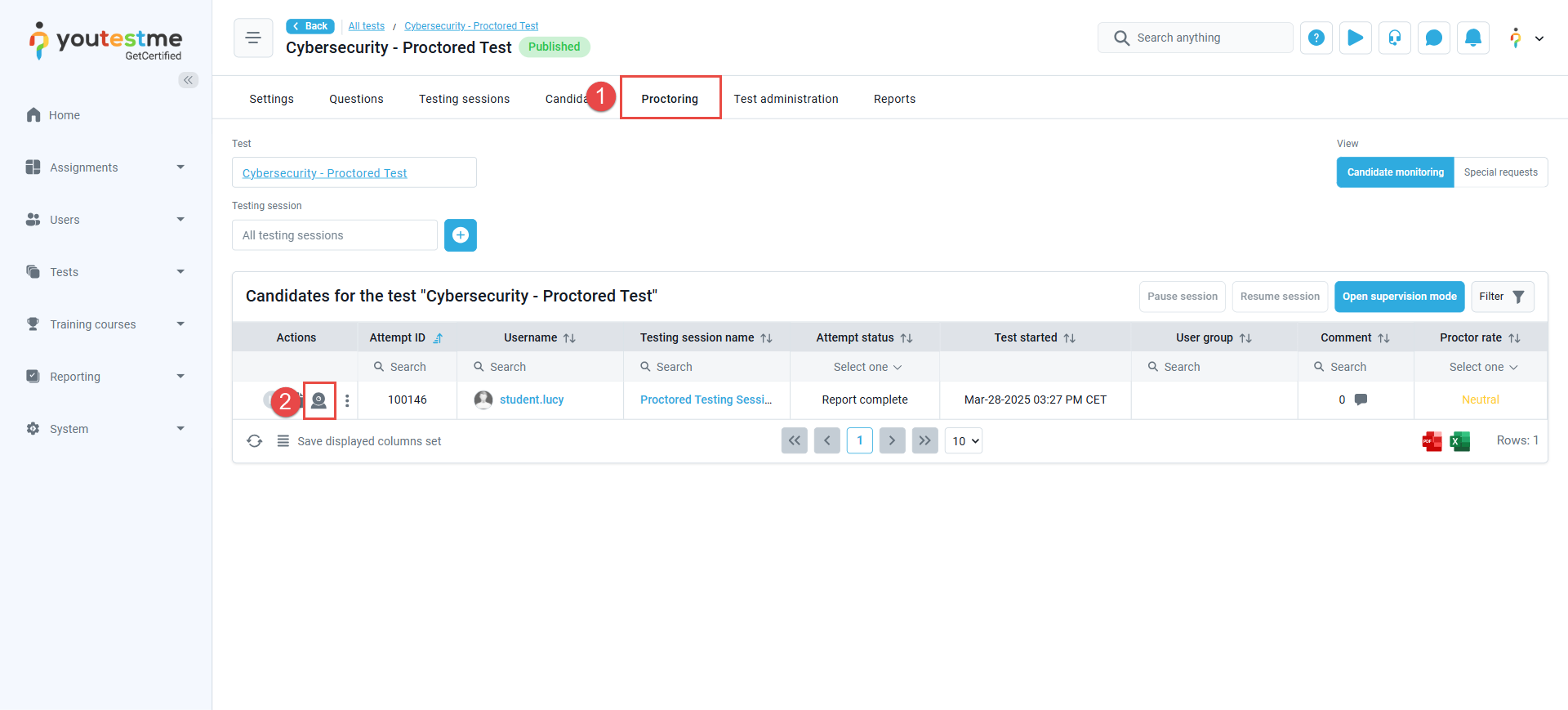Click the YouTestMe logo

click(x=106, y=41)
